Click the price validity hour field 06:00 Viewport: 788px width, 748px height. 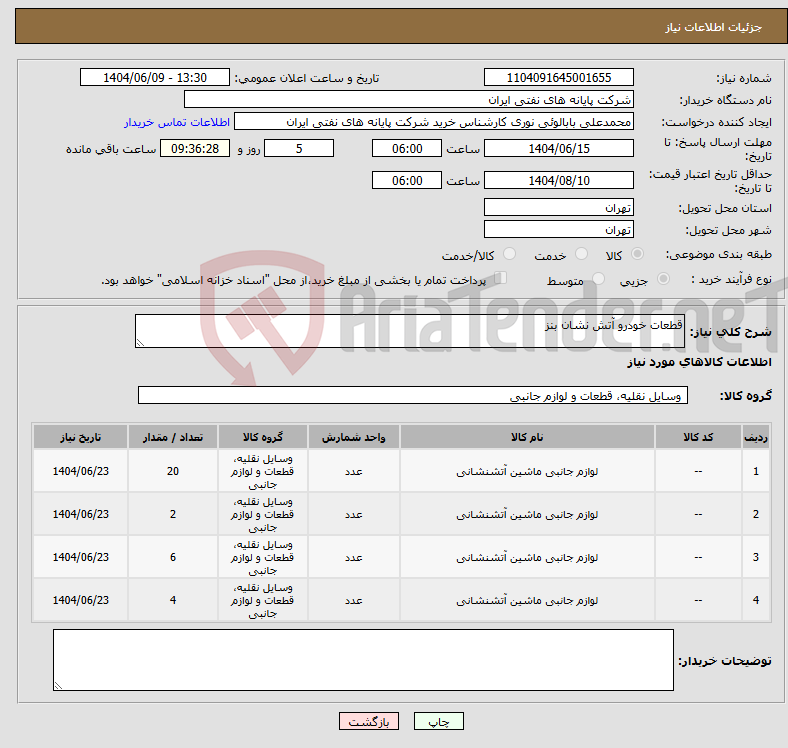(x=407, y=180)
